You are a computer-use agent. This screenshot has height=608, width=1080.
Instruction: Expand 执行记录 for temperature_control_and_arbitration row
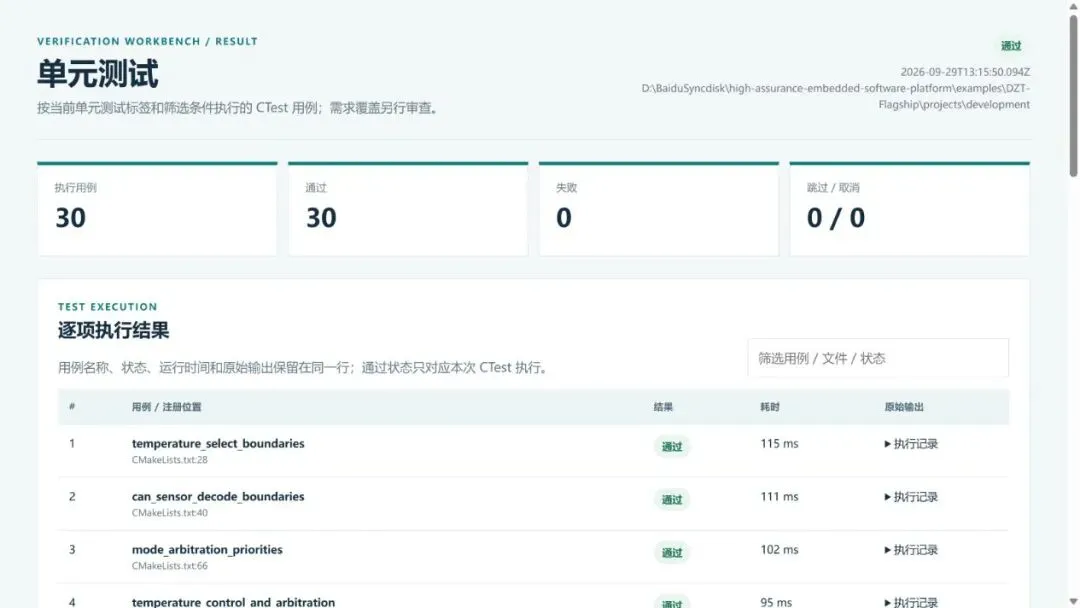(x=911, y=602)
